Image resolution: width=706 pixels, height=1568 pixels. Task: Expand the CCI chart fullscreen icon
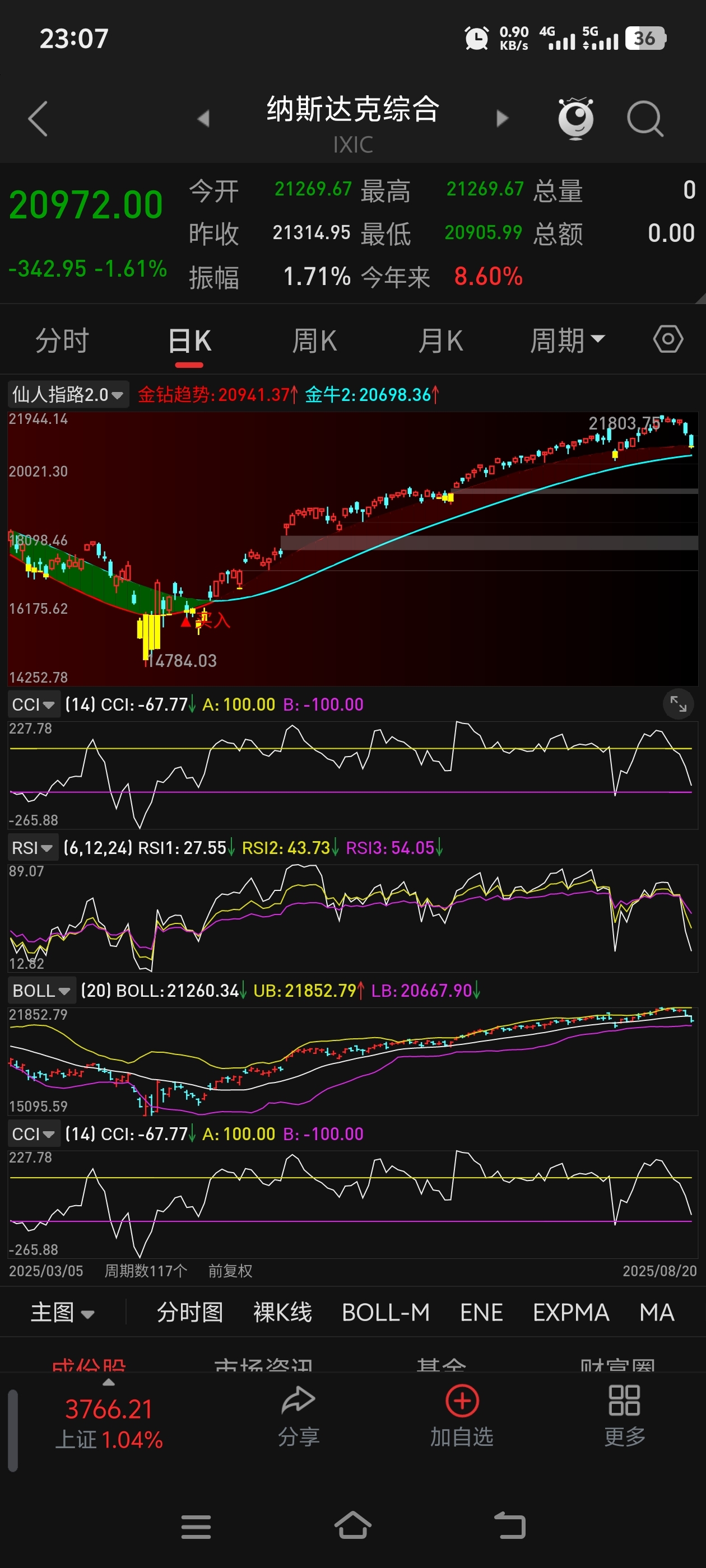coord(678,704)
